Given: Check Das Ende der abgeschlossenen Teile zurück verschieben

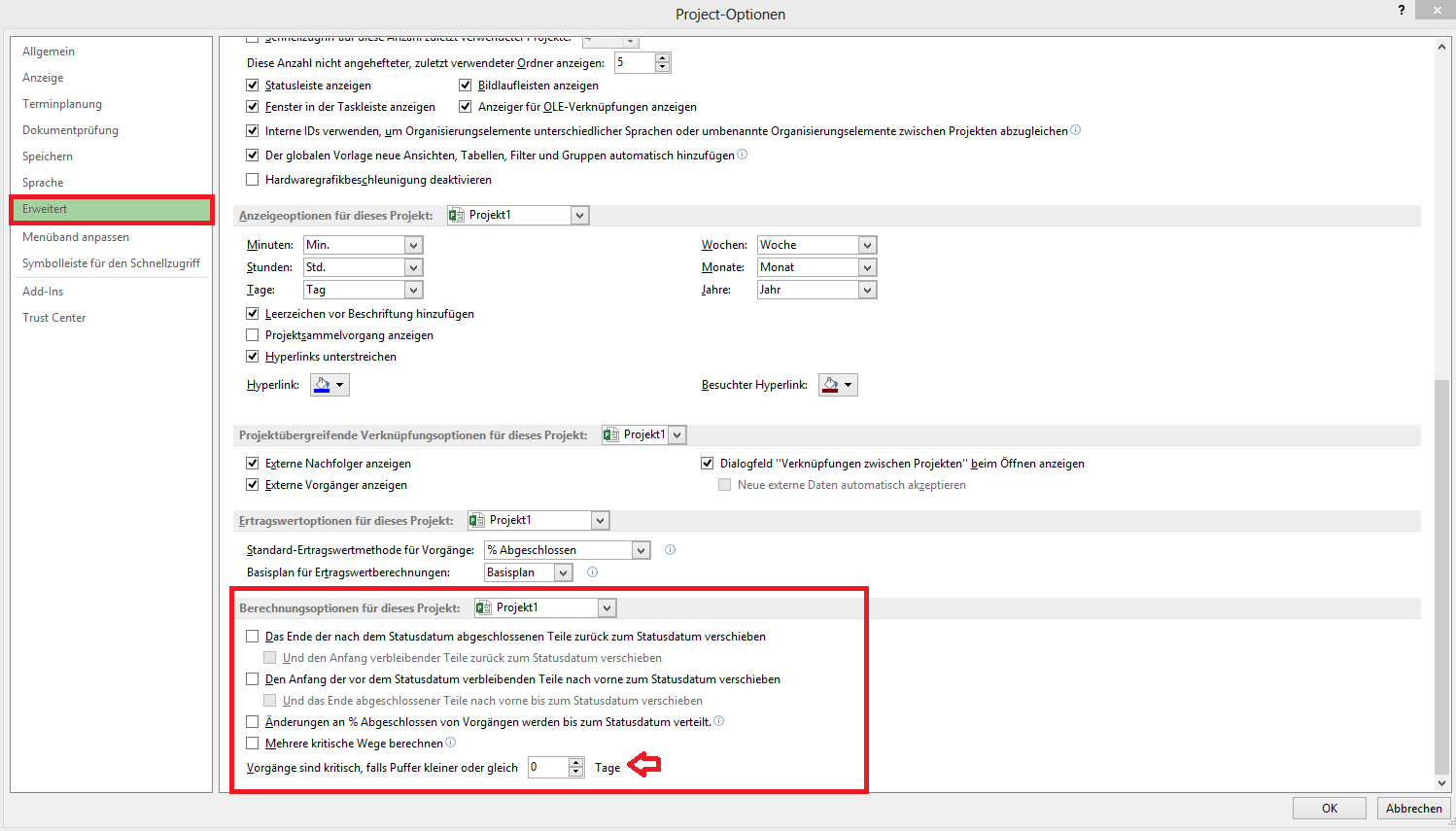Looking at the screenshot, I should (x=253, y=637).
